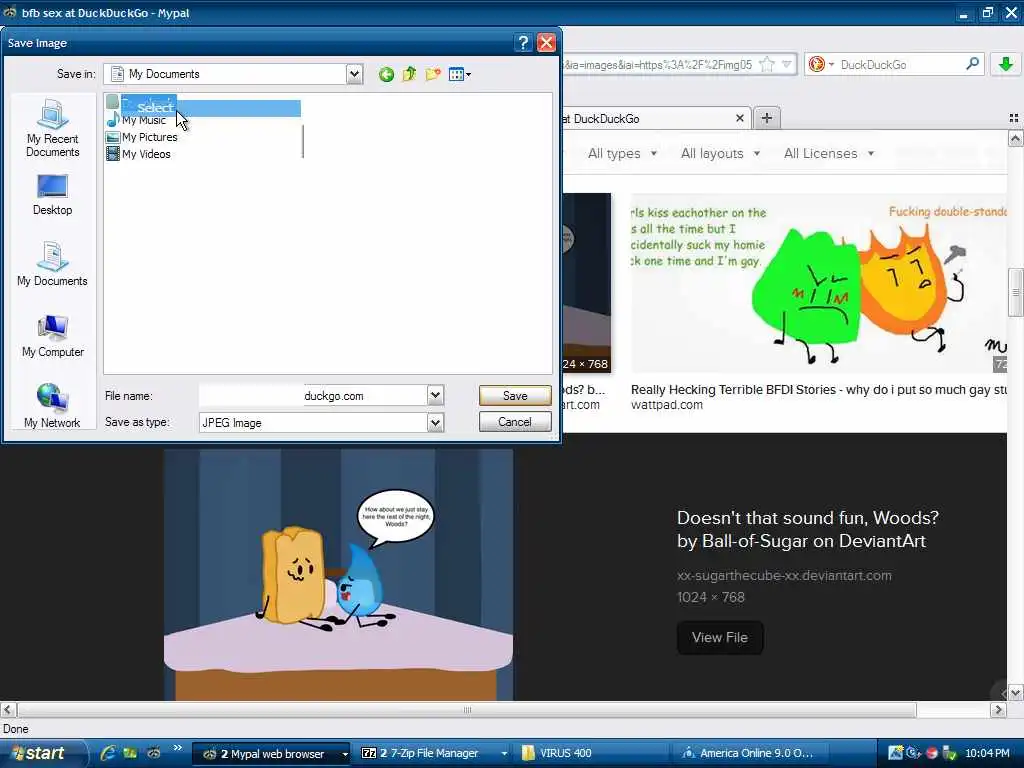Switch to Mypal web browser taskbar group
Viewport: 1024px width, 768px height.
[x=273, y=754]
